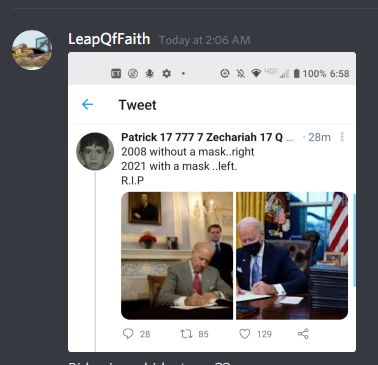Open the reply bubble icon with 28

pos(128,334)
